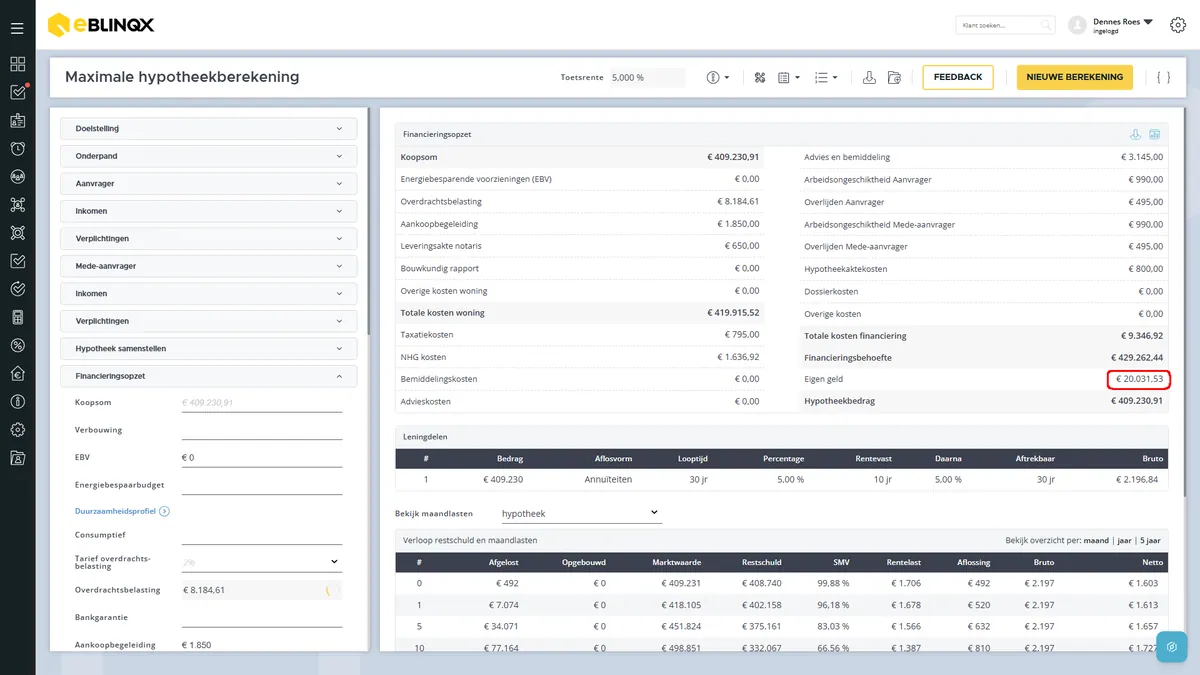Open the Tarief overdrachtsbelasting dropdown
This screenshot has width=1200, height=675.
pos(261,562)
